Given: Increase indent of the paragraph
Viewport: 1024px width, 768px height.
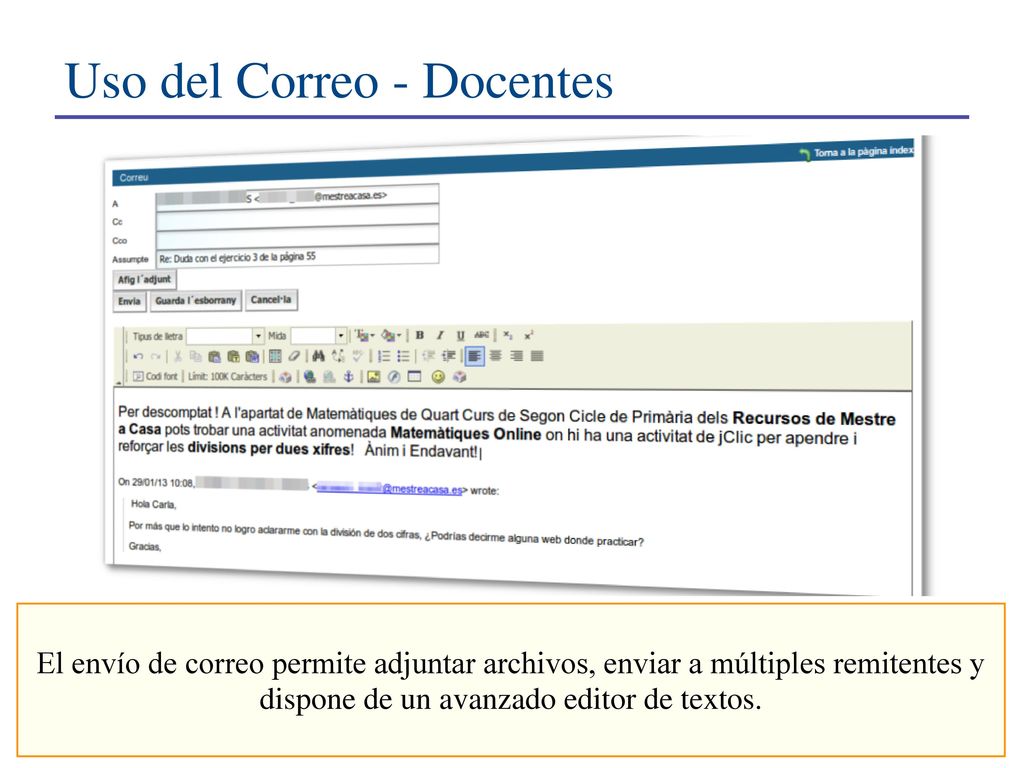Looking at the screenshot, I should click(x=449, y=356).
